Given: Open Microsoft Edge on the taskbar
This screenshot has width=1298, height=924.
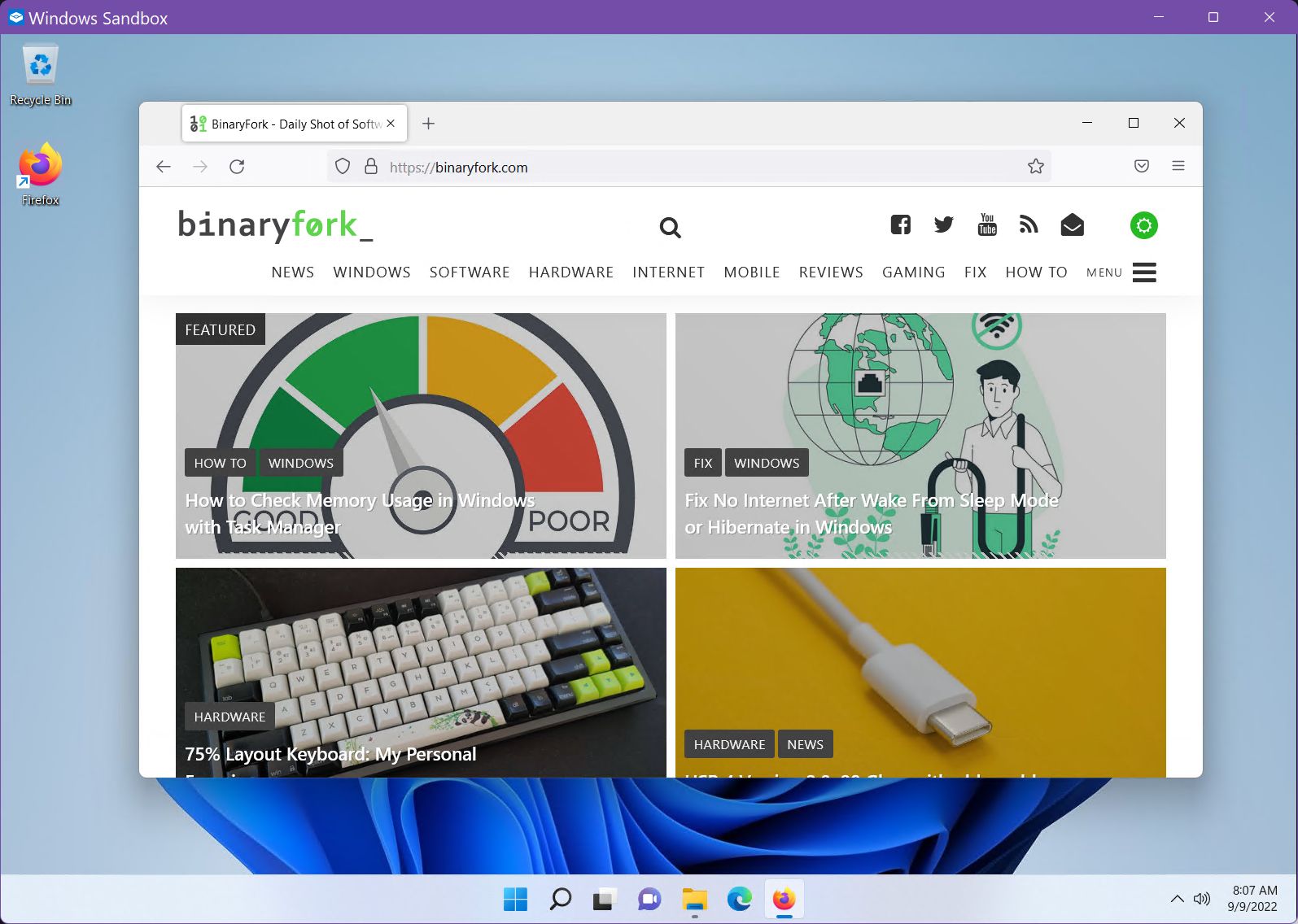Looking at the screenshot, I should point(739,899).
